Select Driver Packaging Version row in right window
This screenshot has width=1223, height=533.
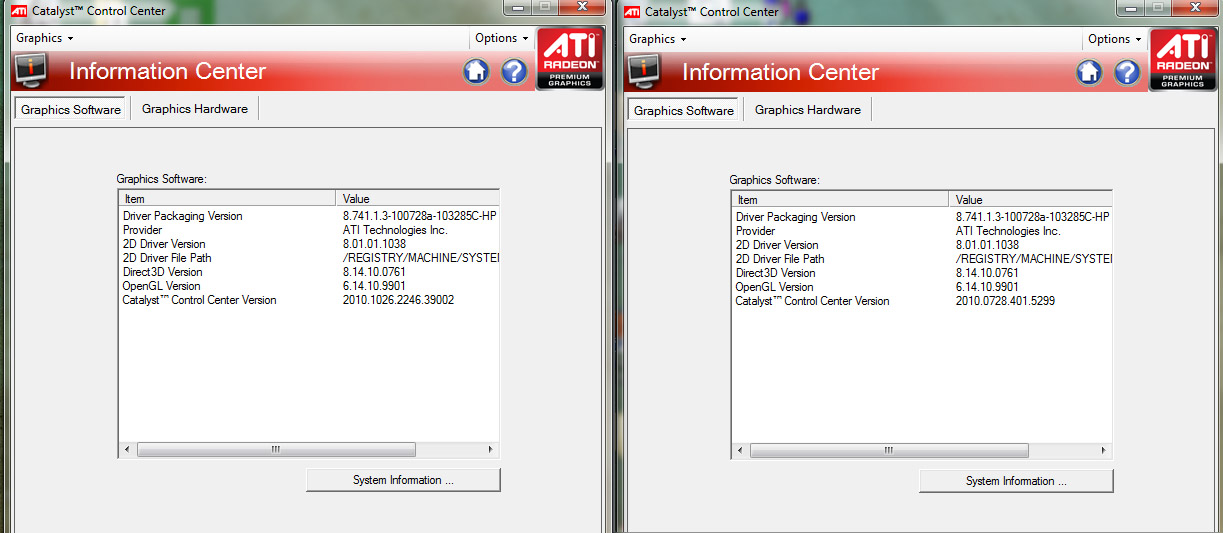[922, 217]
